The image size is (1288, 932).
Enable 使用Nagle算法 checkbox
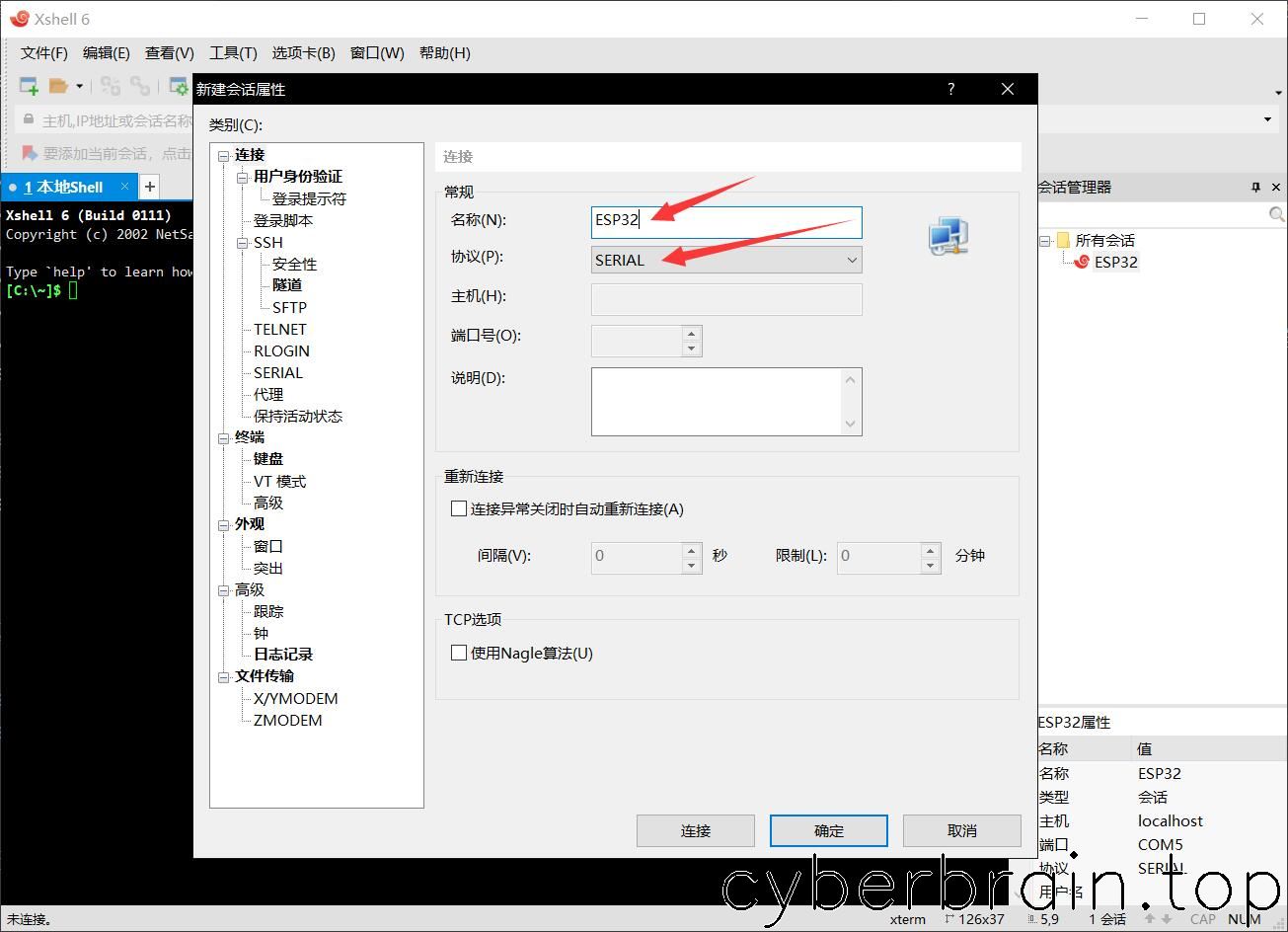(458, 653)
